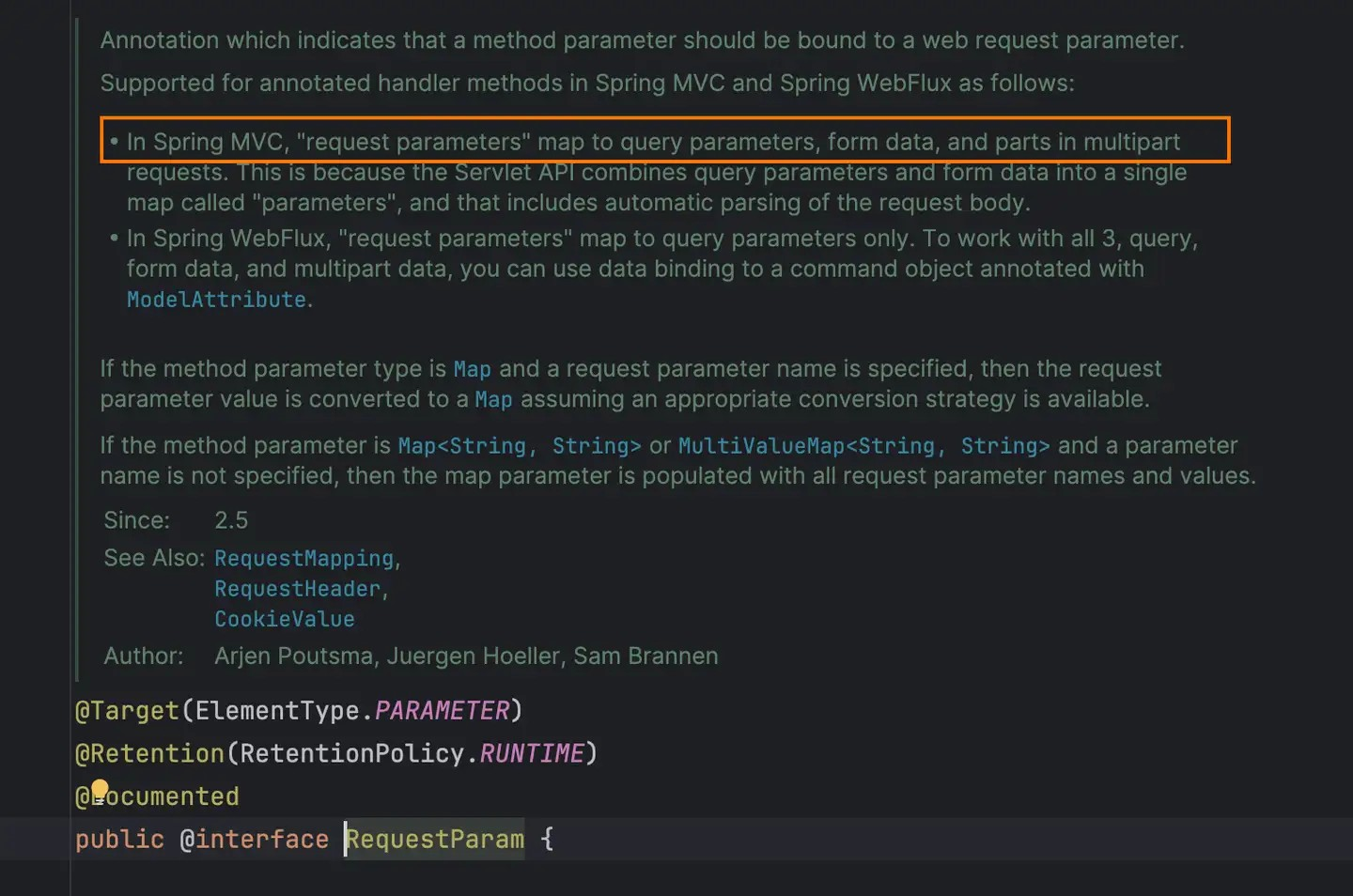Select the RUNTIME enum constant
The image size is (1353, 896).
coord(532,754)
